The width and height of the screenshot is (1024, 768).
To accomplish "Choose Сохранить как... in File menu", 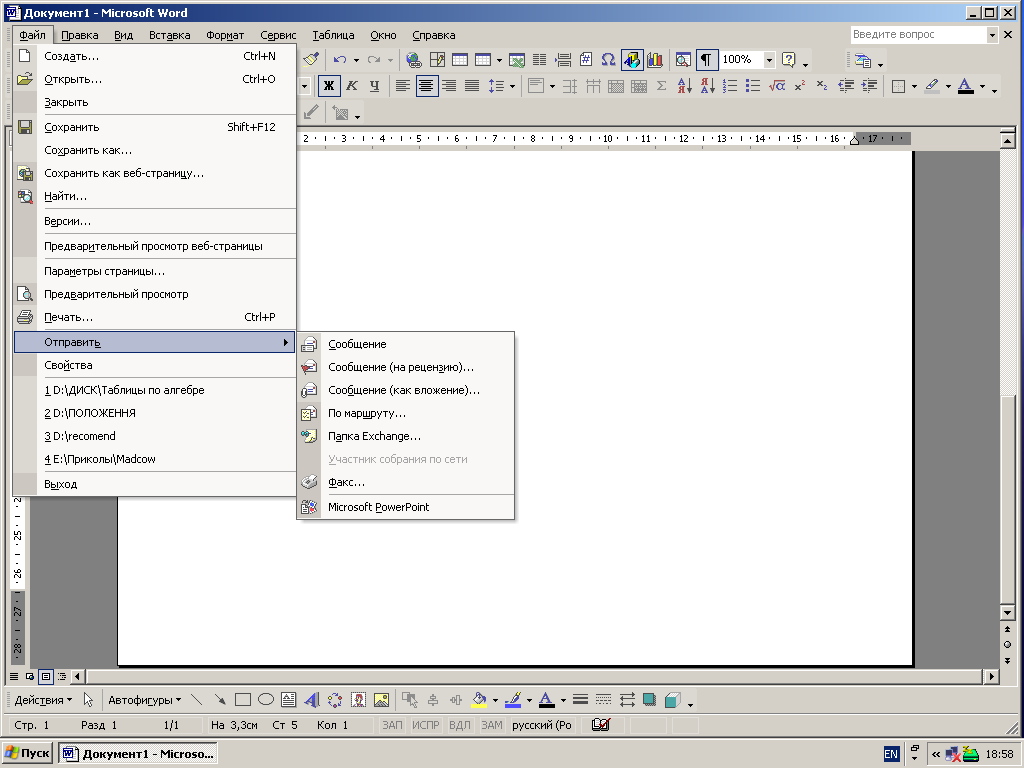I will point(155,150).
